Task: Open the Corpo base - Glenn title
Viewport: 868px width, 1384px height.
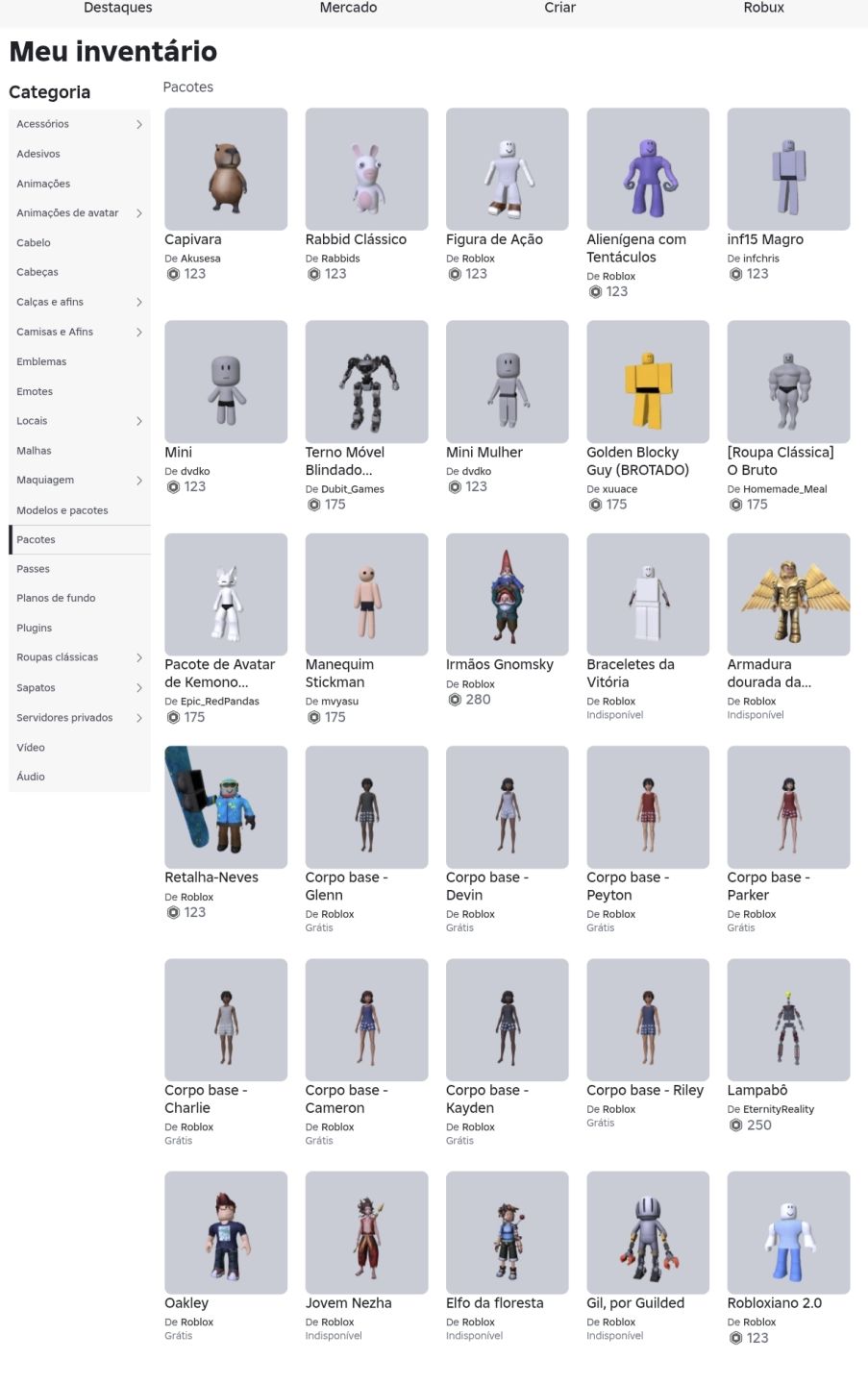Action: coord(347,886)
